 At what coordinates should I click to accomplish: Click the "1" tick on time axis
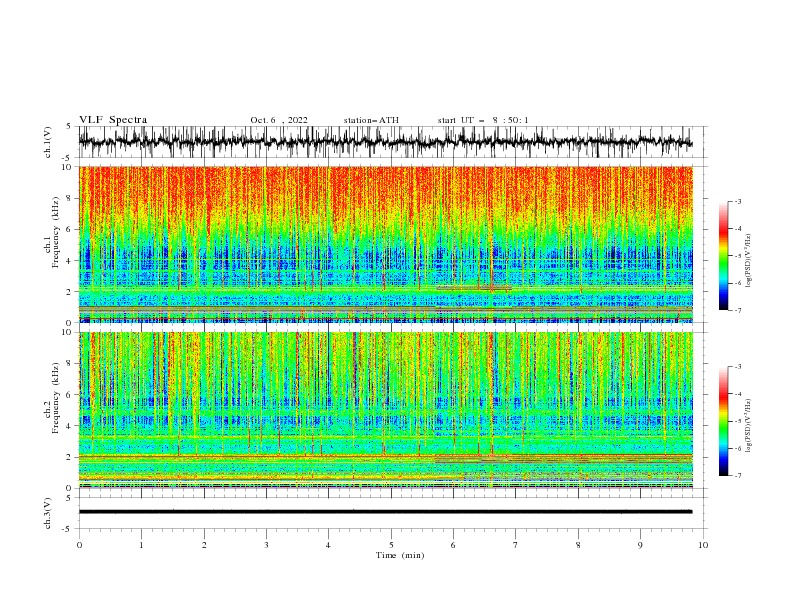[141, 545]
